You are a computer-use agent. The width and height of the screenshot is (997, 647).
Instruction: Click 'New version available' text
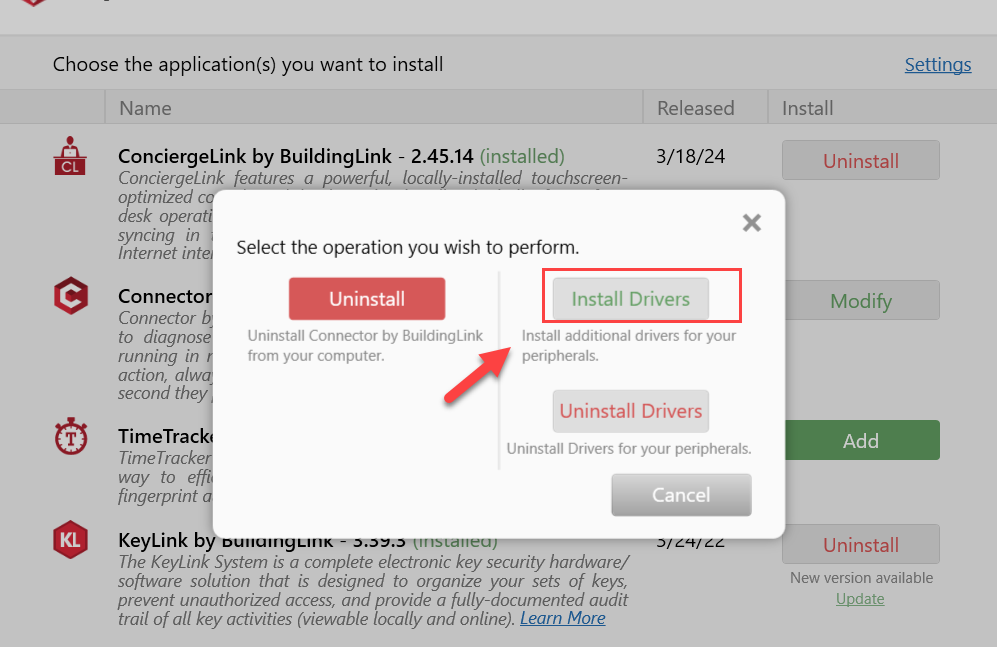pyautogui.click(x=862, y=578)
